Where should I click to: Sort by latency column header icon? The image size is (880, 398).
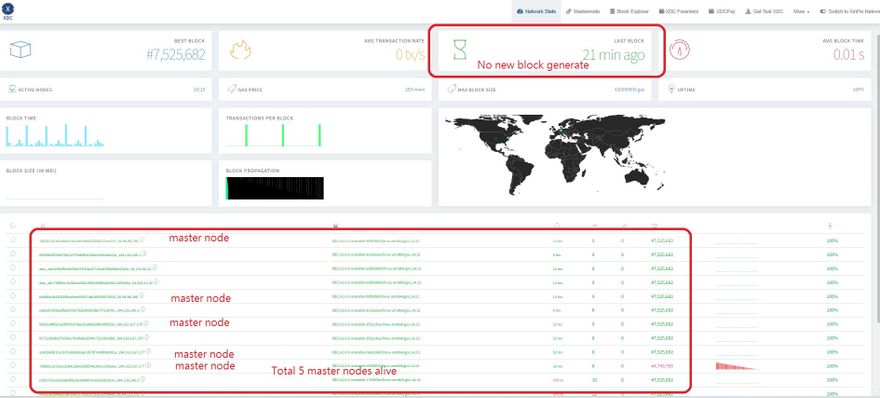556,226
